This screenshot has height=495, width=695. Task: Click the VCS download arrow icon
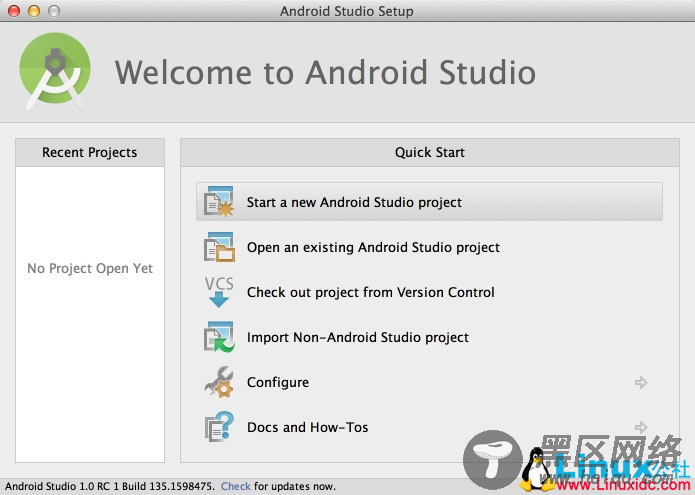(x=219, y=292)
